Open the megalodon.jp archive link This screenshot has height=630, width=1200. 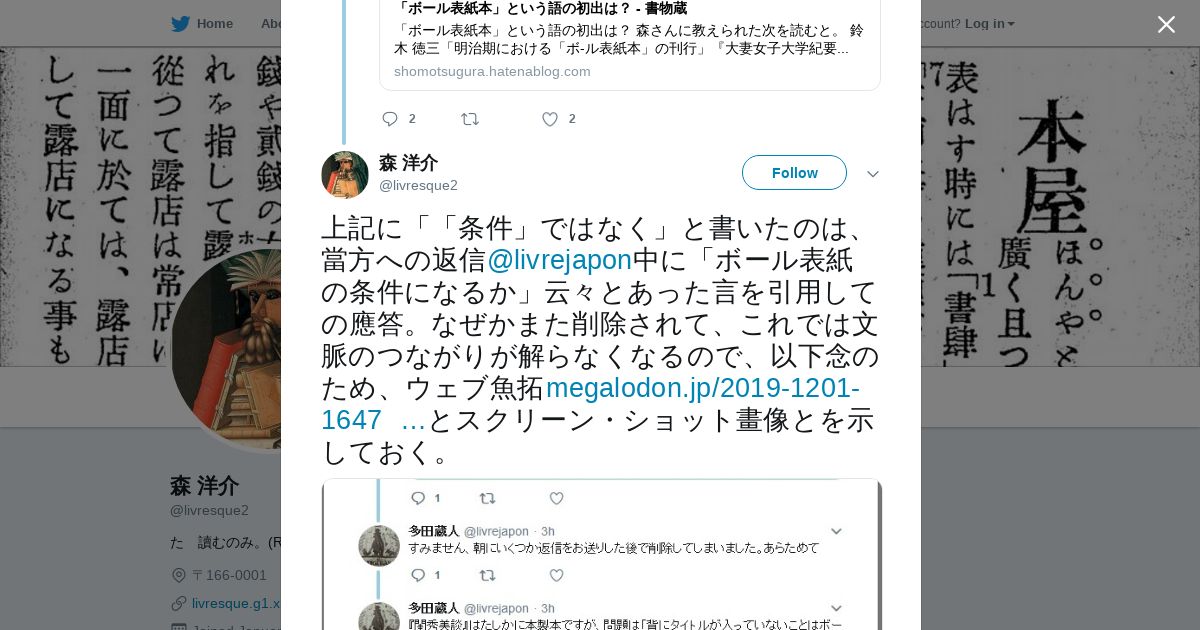[590, 404]
